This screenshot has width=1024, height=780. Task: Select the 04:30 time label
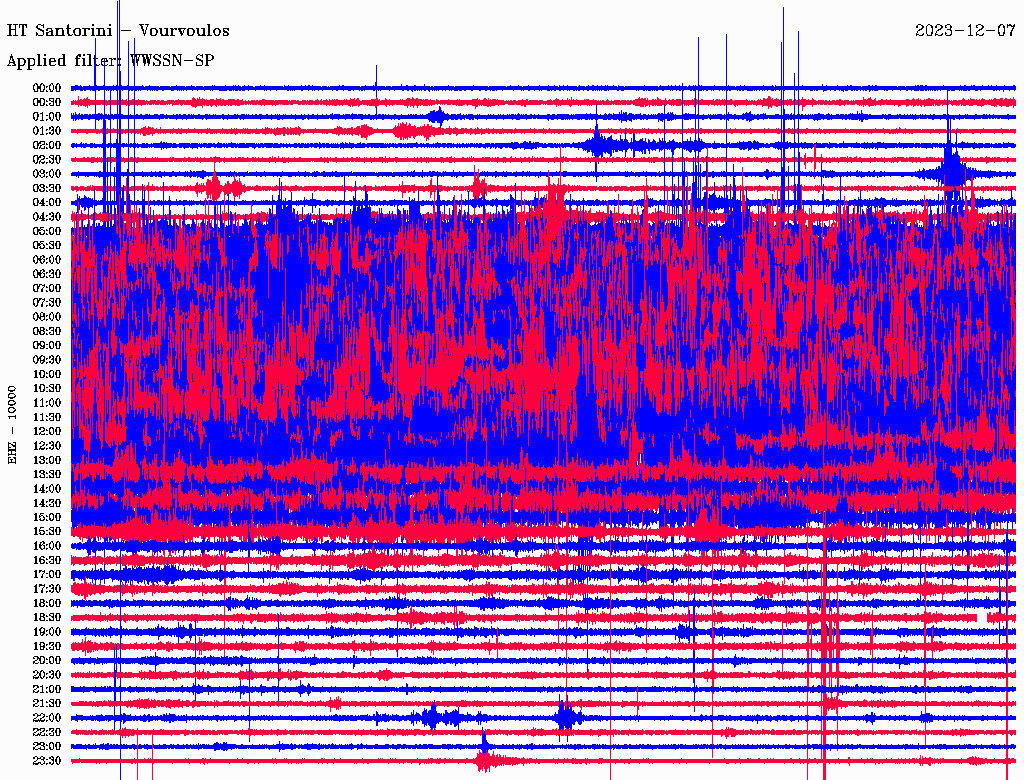[x=47, y=217]
